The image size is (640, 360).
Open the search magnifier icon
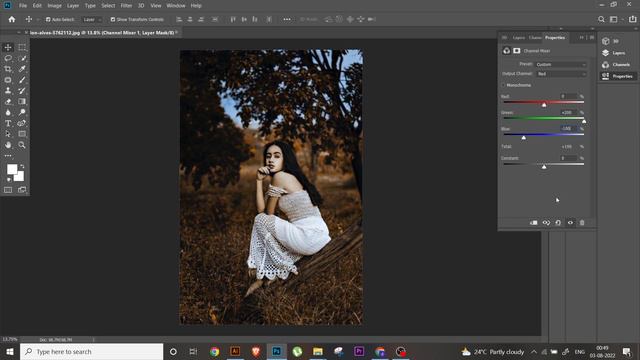click(601, 19)
